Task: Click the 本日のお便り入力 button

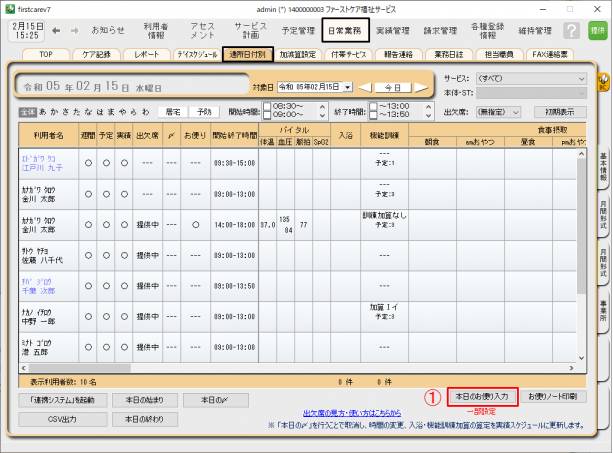Action: coord(482,397)
